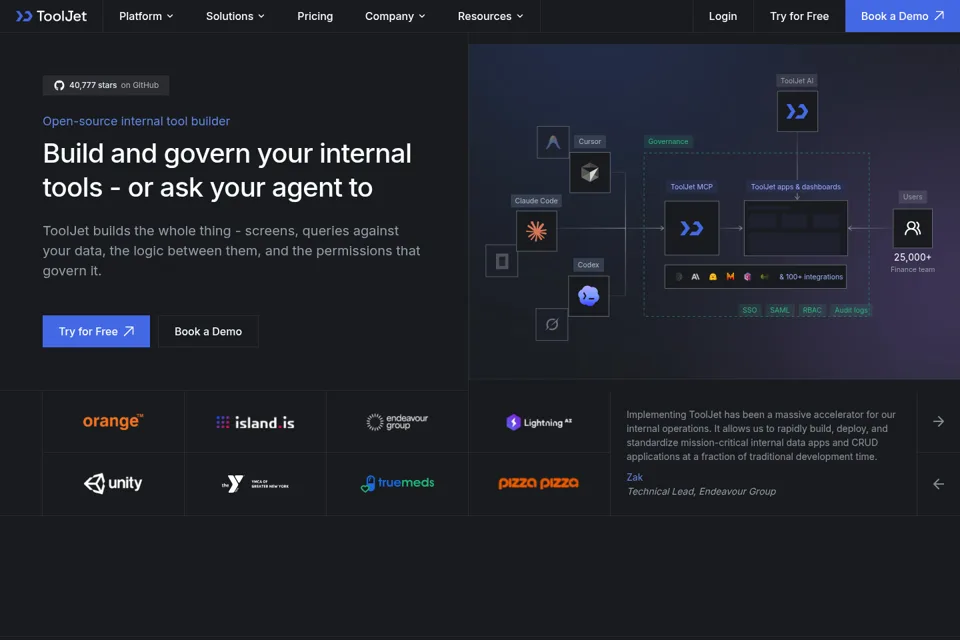Click the ToolJet MCP icon tile
Image resolution: width=960 pixels, height=640 pixels.
[x=692, y=228]
